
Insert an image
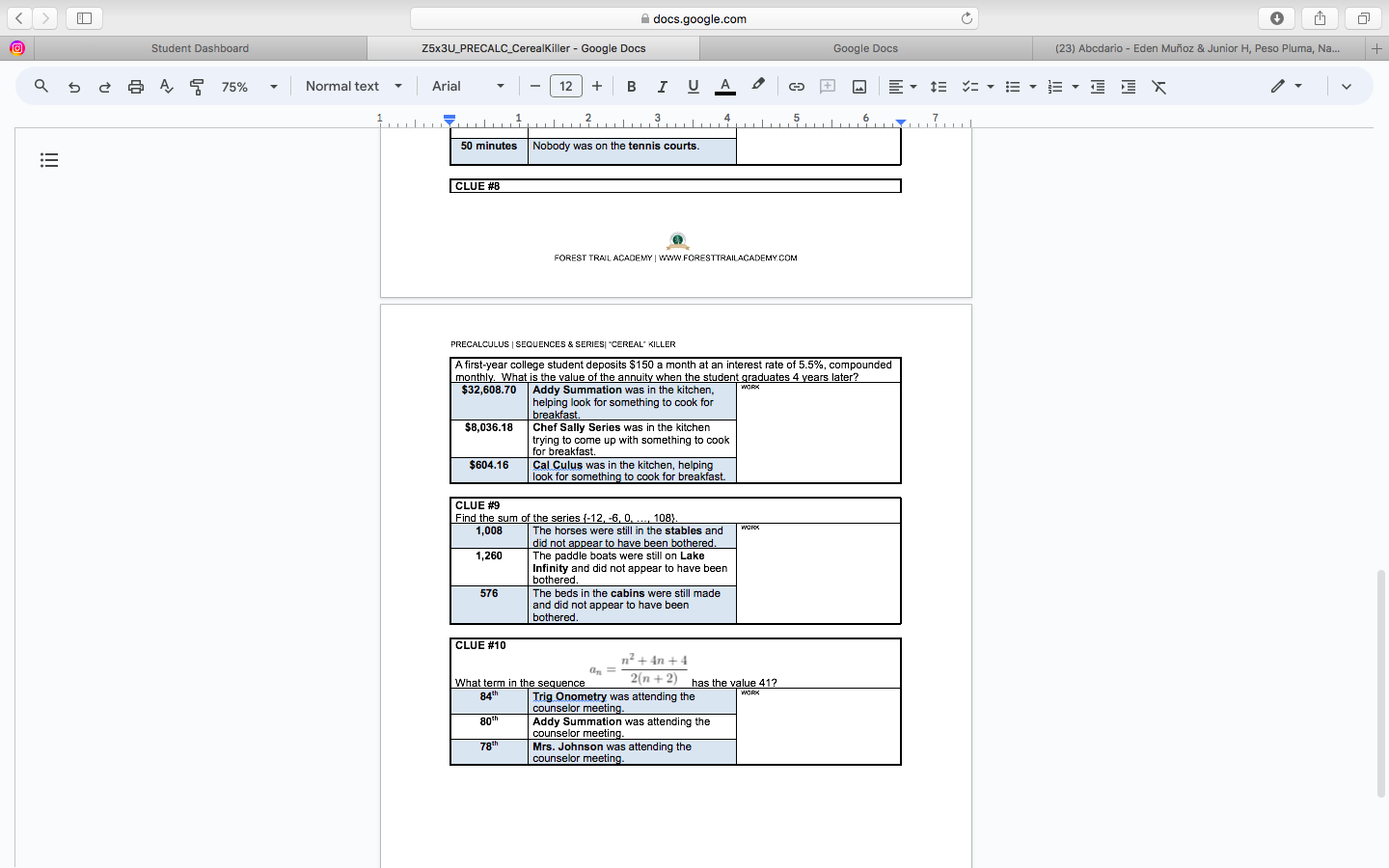click(x=858, y=87)
